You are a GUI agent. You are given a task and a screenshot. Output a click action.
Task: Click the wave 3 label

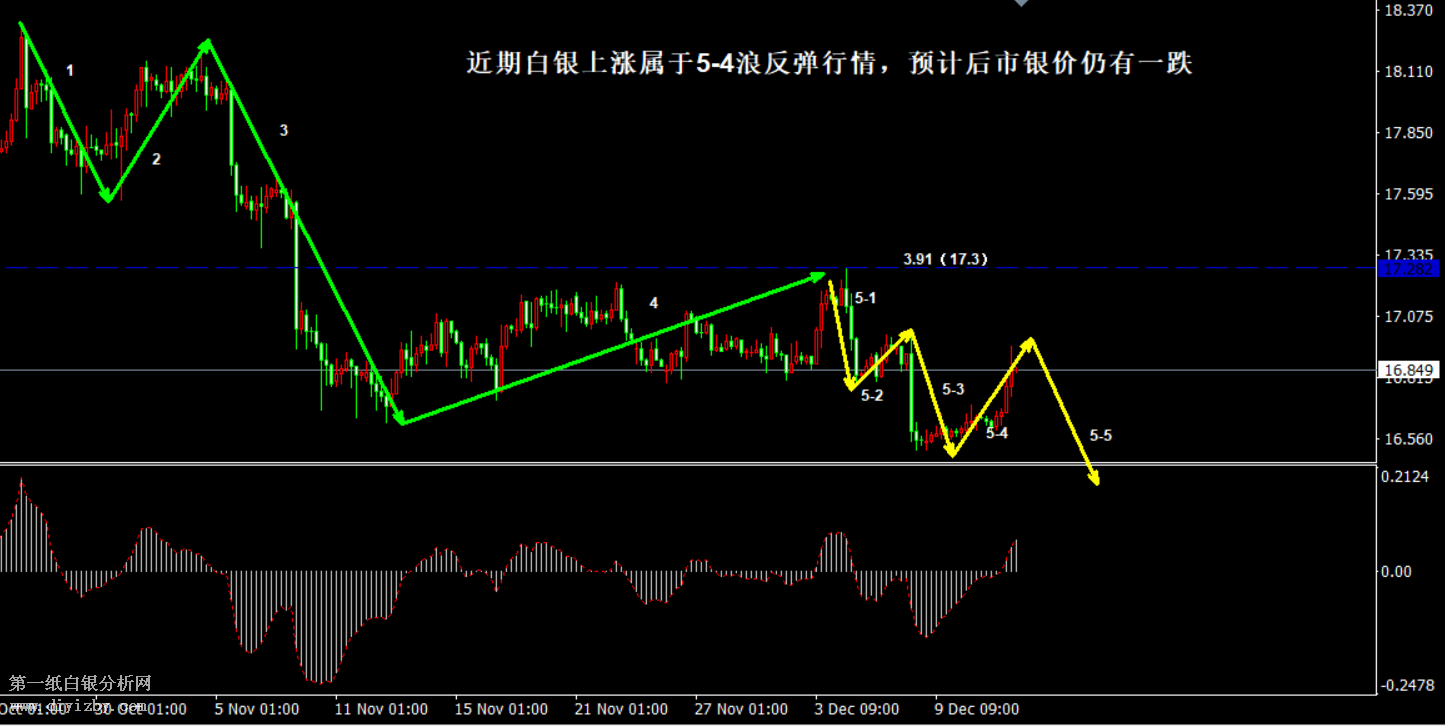point(284,130)
